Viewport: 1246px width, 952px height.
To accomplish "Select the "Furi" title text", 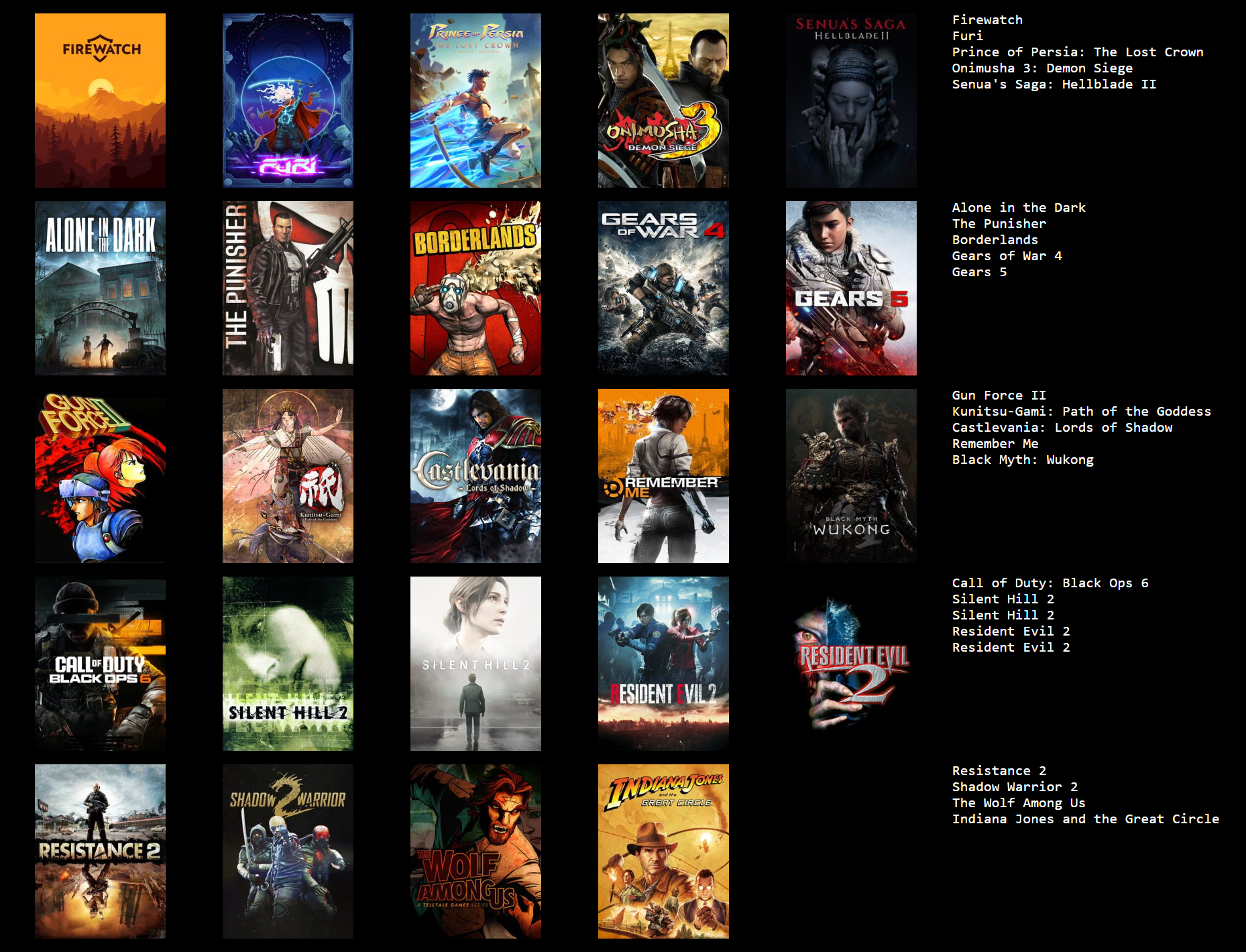I will click(x=968, y=36).
